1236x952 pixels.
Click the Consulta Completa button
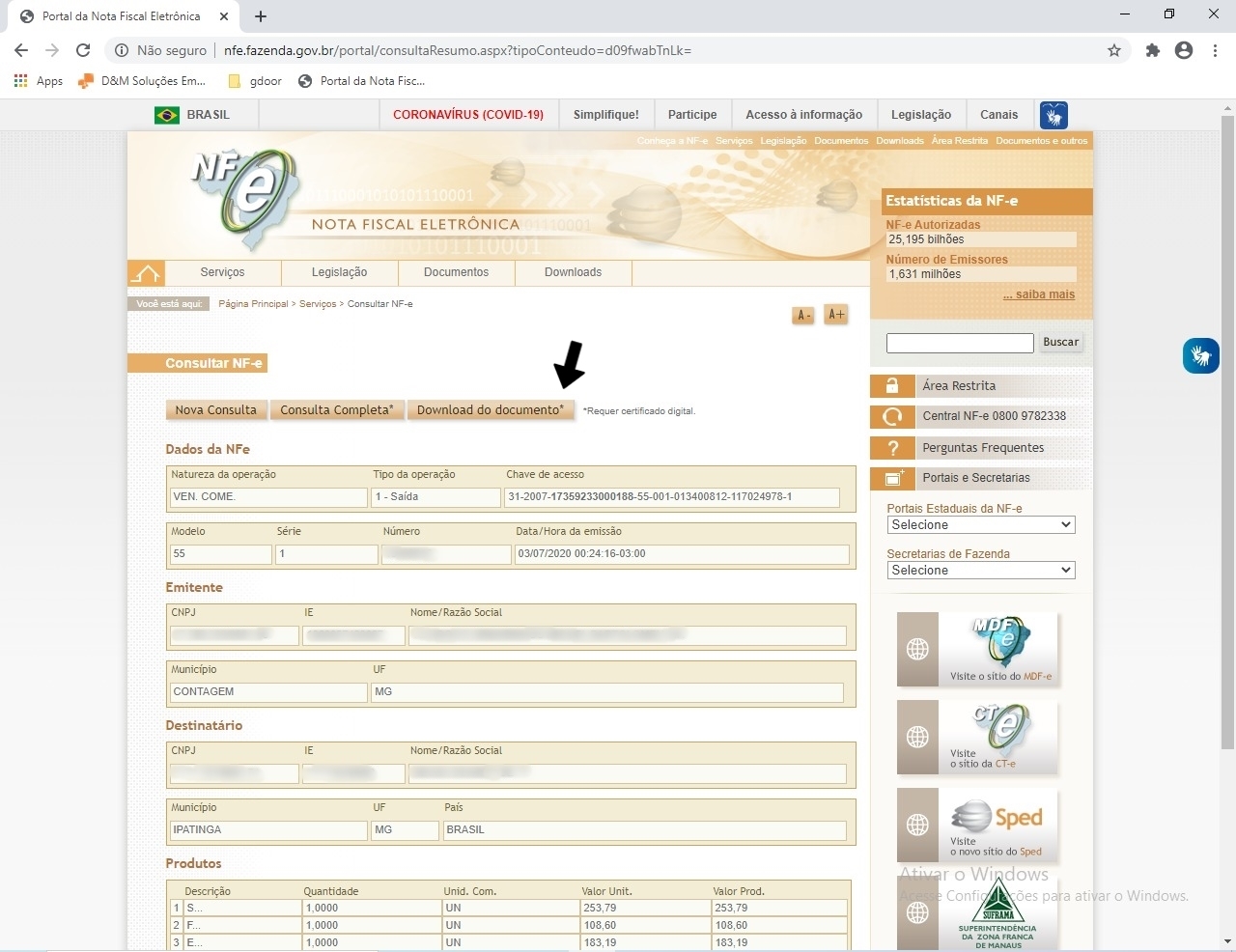pyautogui.click(x=337, y=410)
